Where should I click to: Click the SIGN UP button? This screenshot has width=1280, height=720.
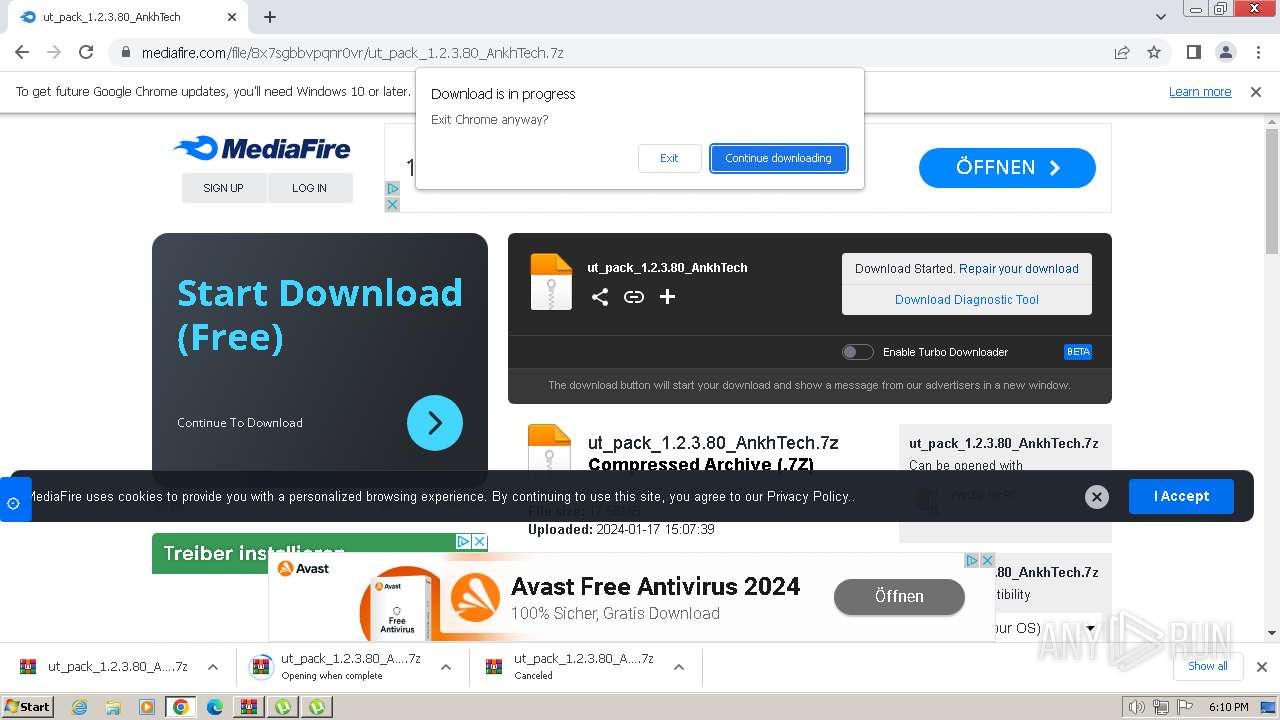224,188
